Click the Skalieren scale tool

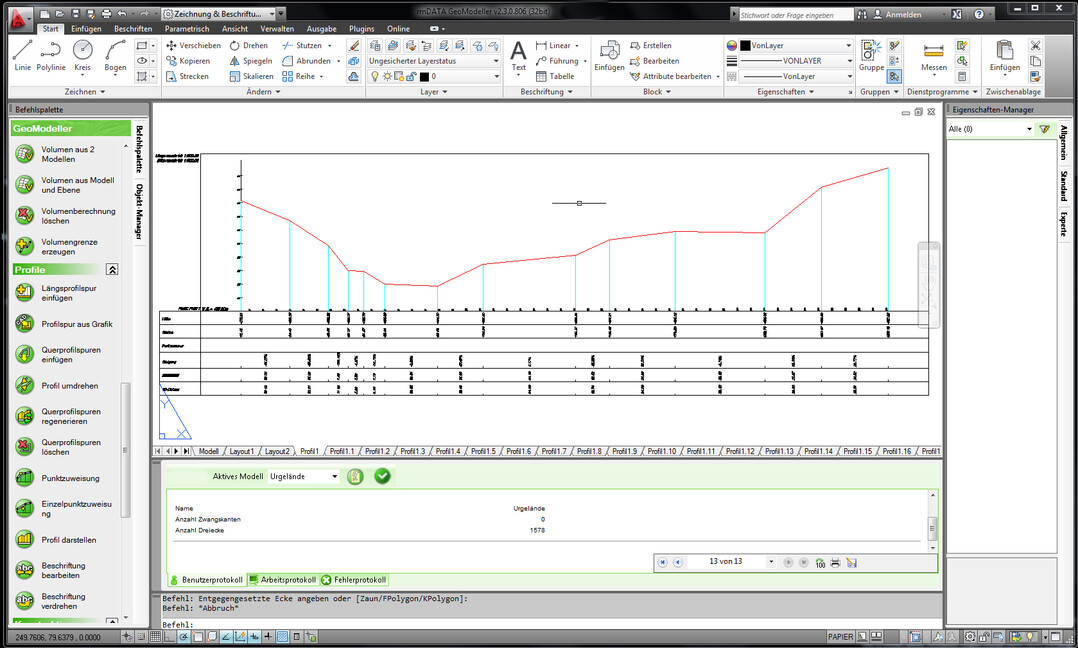click(x=252, y=76)
